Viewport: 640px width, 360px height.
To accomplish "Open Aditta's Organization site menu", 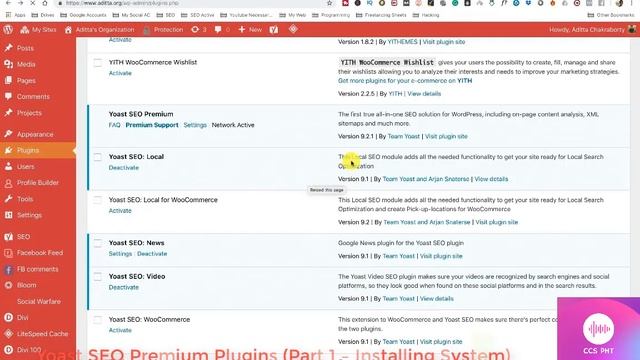I will (99, 29).
